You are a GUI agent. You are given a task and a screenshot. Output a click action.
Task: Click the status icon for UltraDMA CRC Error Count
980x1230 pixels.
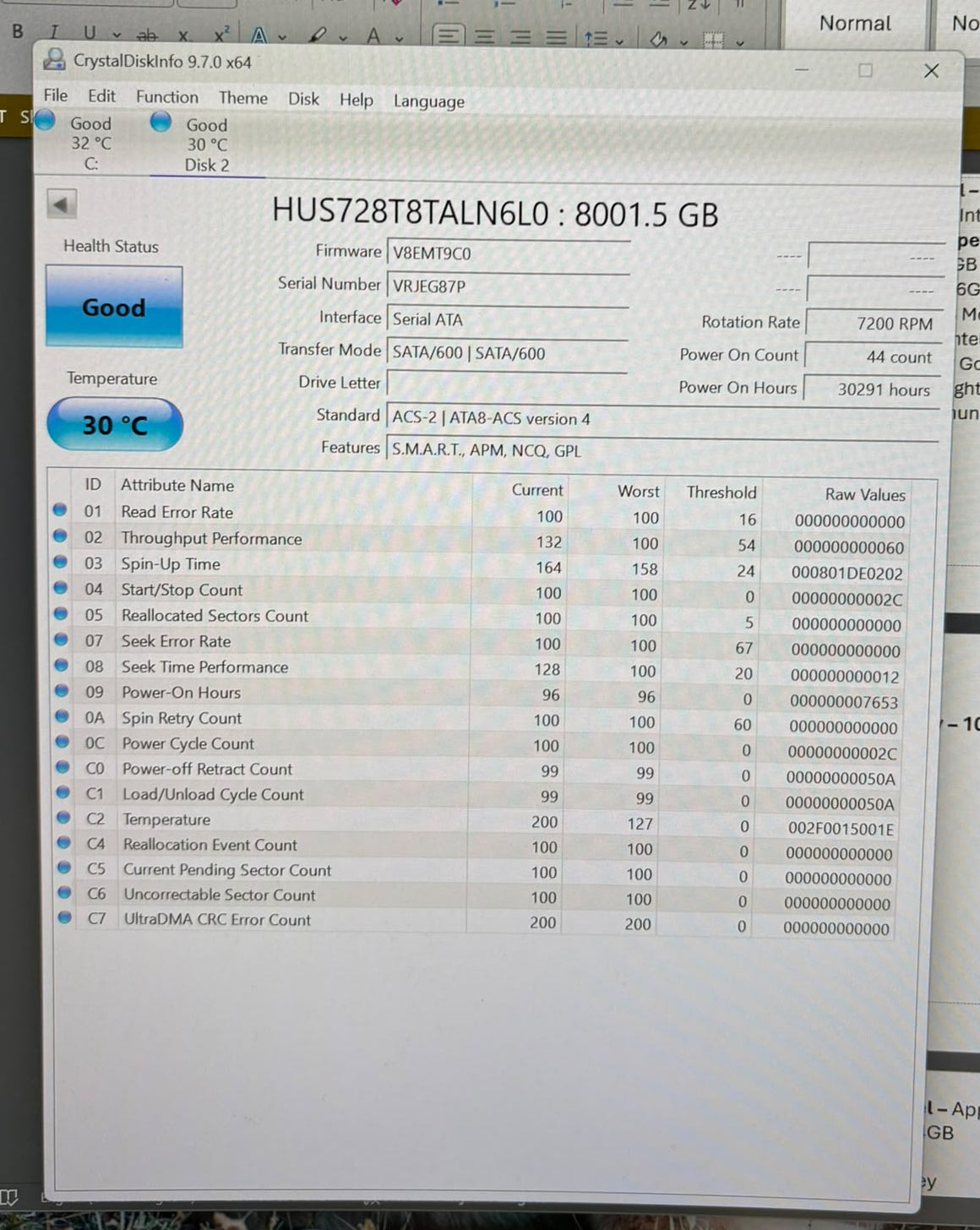click(x=65, y=917)
